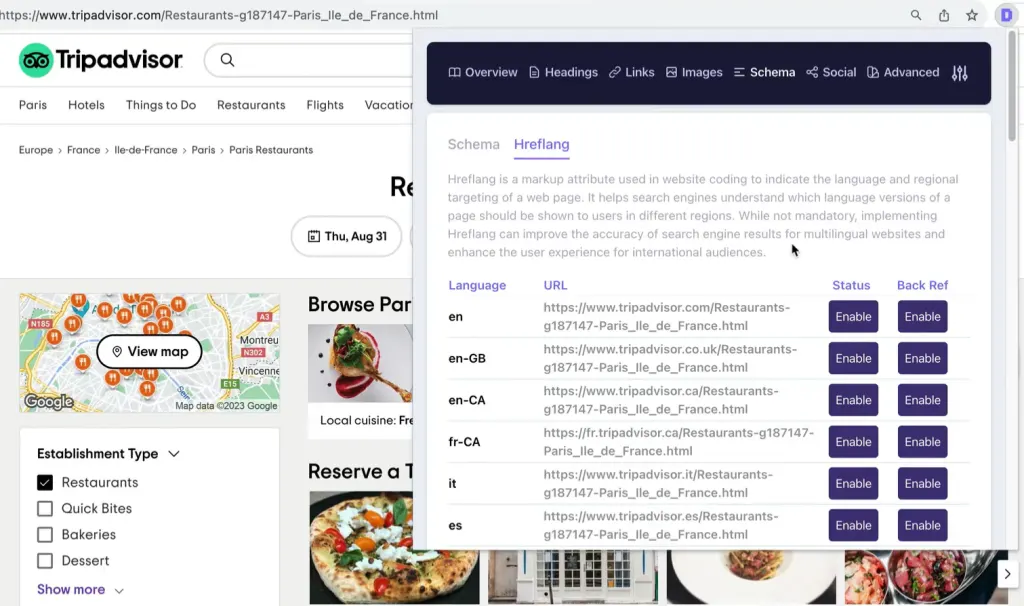Click Back Ref Enable for fr-CA row

coord(922,442)
